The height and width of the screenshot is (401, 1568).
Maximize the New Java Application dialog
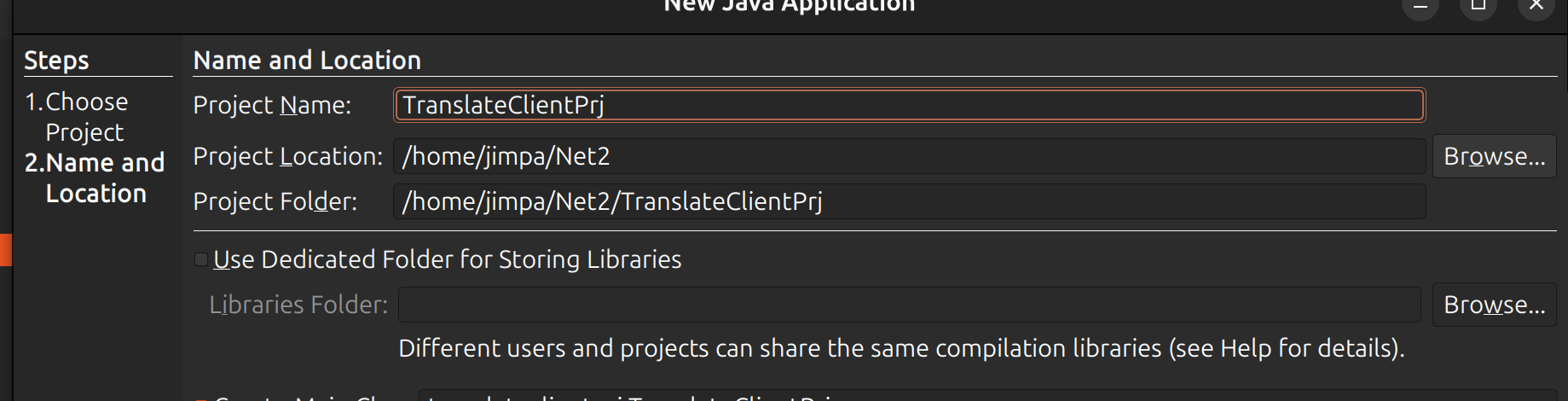(x=1478, y=7)
